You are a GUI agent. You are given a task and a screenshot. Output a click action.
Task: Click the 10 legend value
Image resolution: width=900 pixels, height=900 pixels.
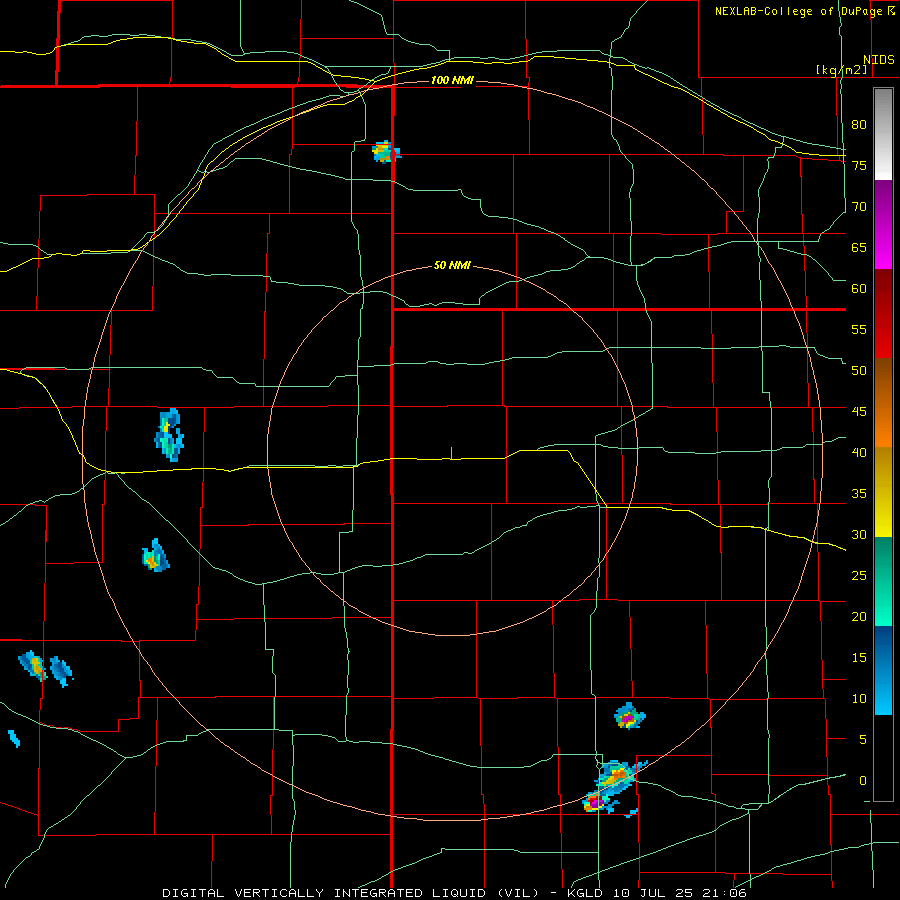point(859,699)
